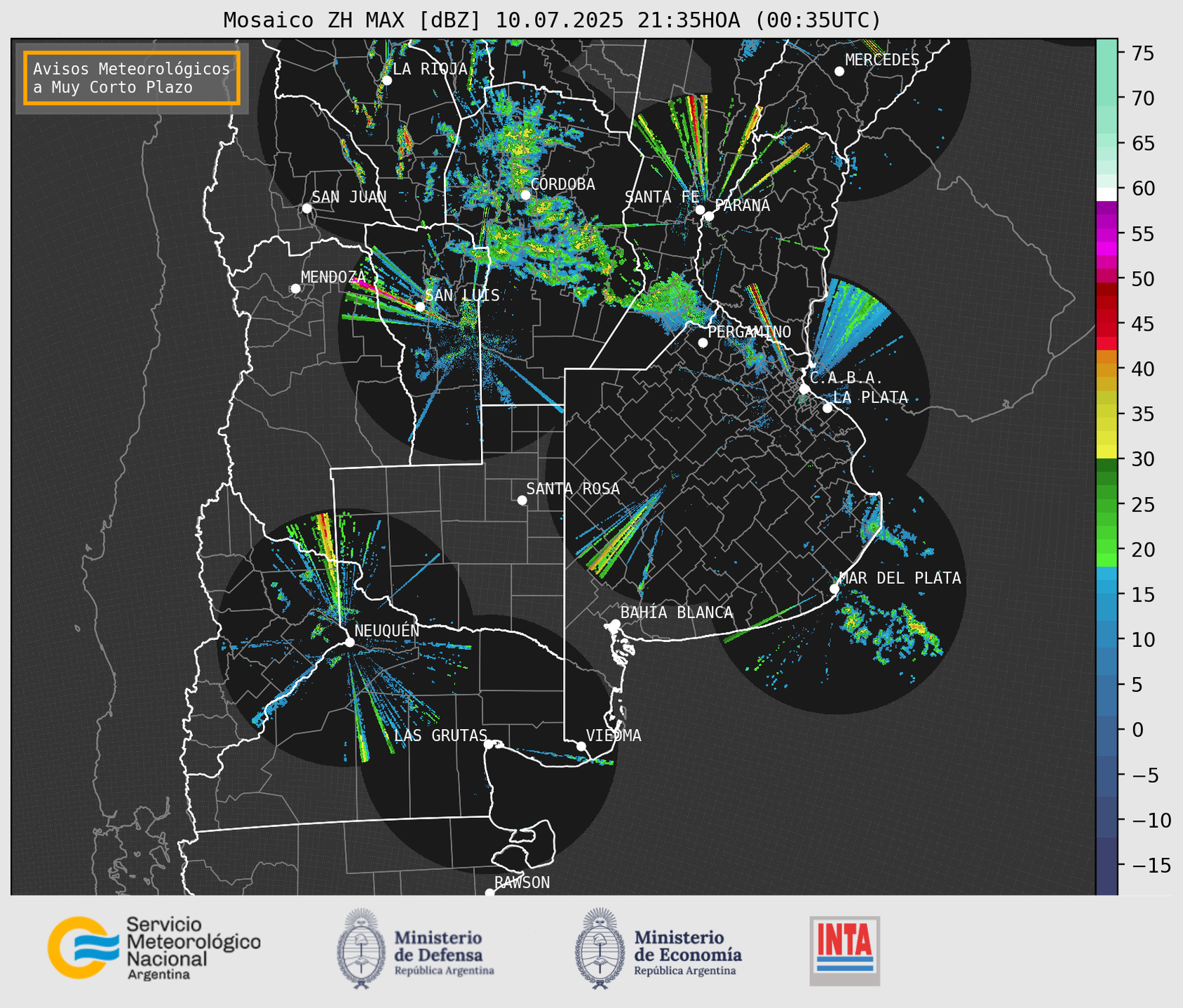Click the CORDOBA label text
The height and width of the screenshot is (1008, 1183).
pos(562,184)
